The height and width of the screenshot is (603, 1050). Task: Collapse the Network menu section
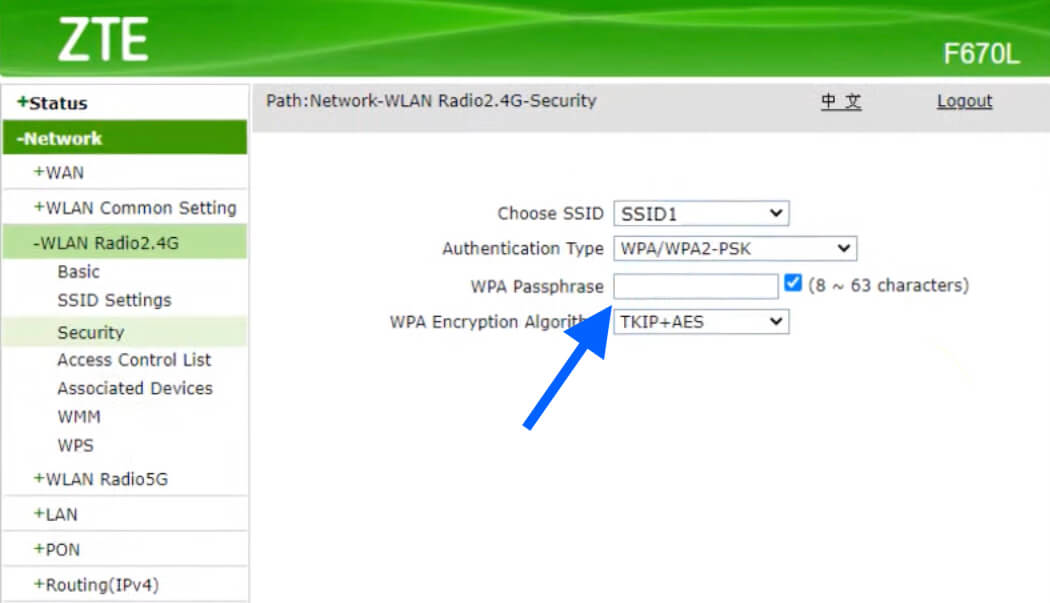click(x=61, y=138)
